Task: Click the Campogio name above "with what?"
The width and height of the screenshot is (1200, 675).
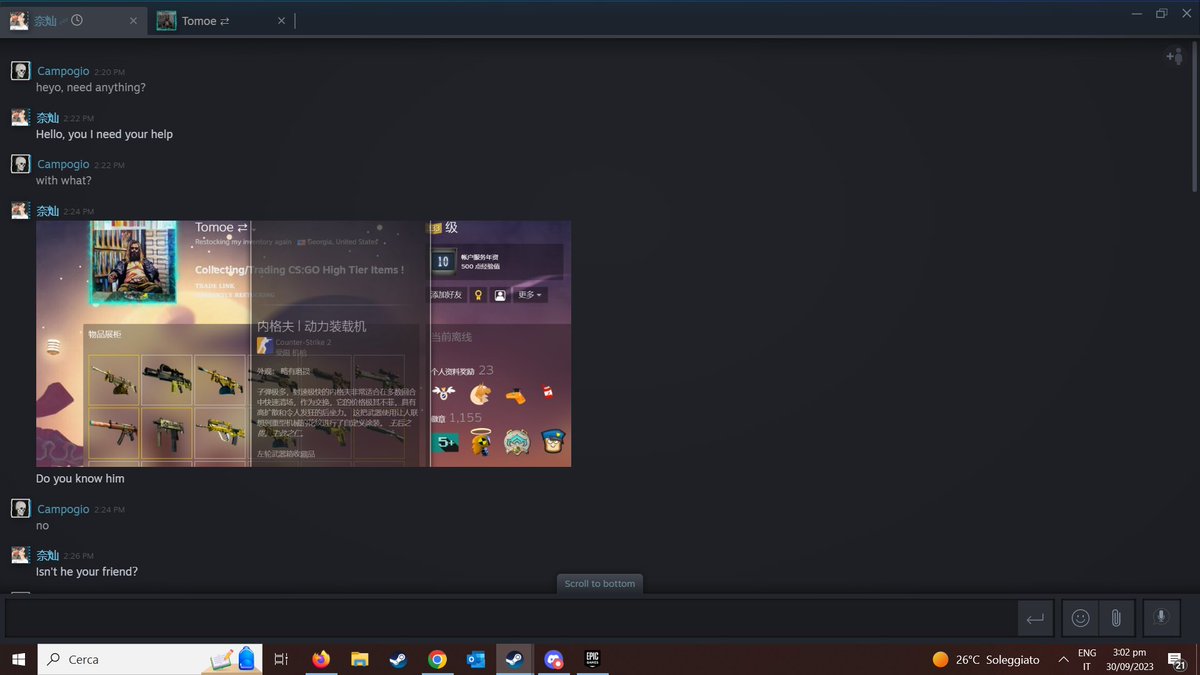Action: 63,164
